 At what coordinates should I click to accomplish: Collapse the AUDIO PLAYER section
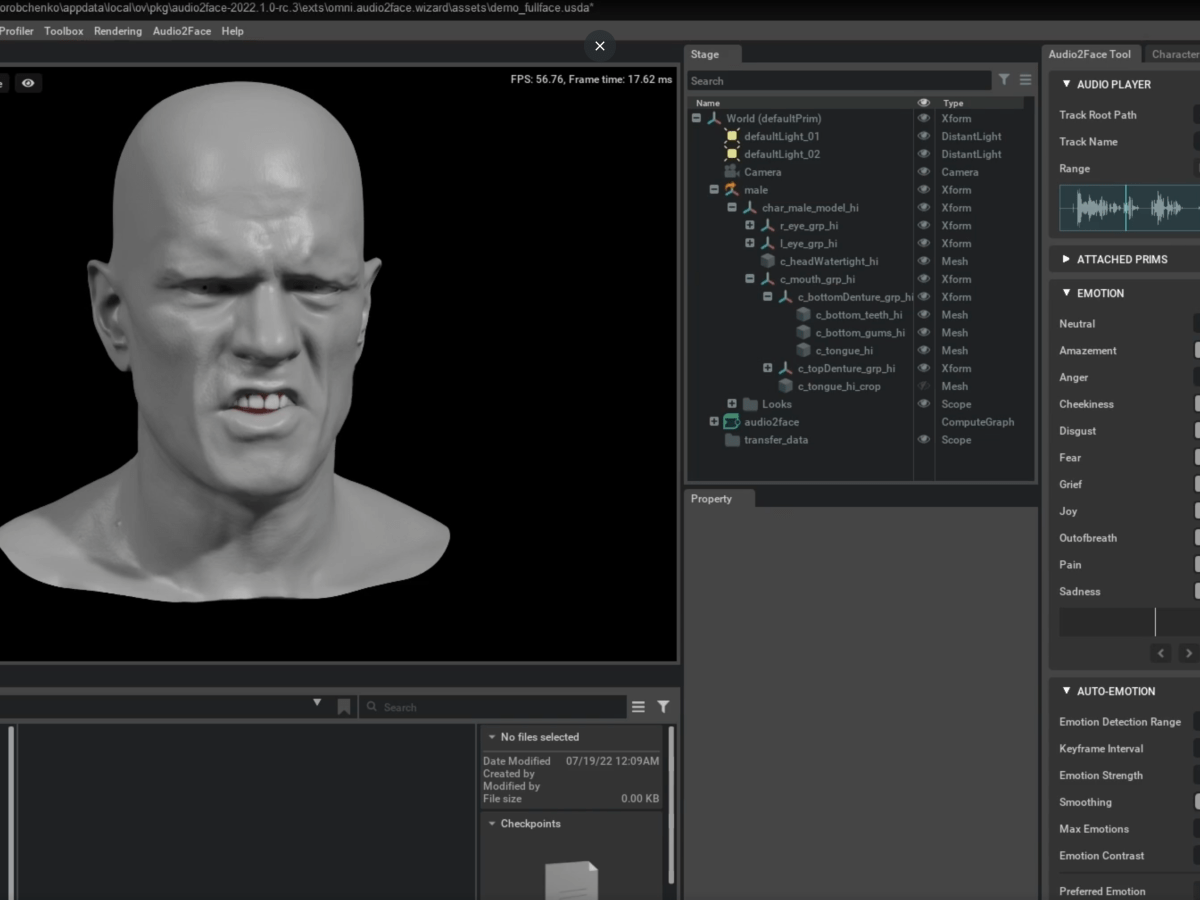click(1066, 84)
